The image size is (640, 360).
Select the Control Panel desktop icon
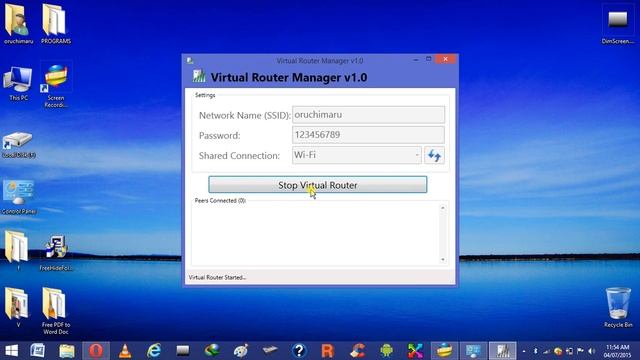click(18, 197)
